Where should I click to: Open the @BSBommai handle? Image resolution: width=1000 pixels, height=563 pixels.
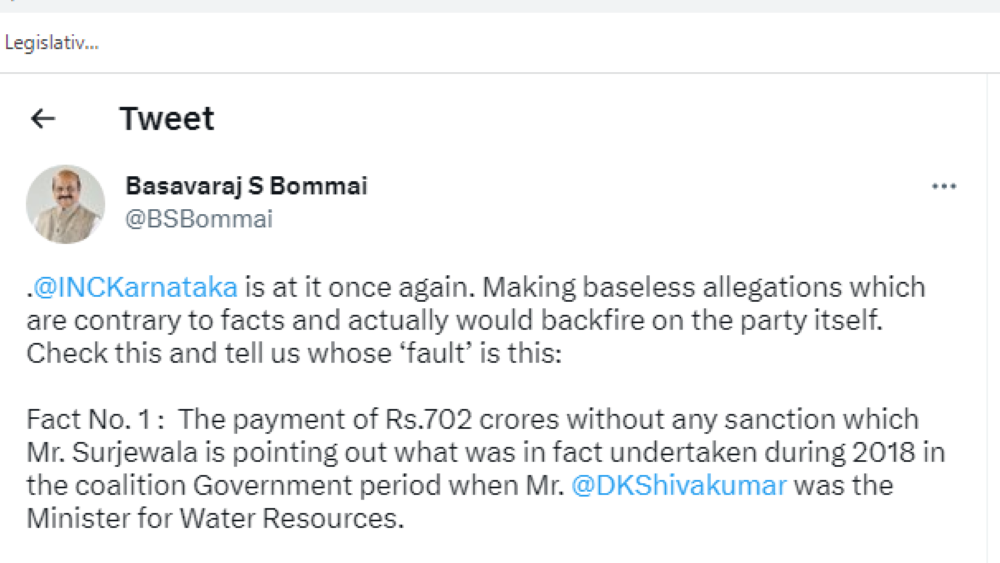(198, 219)
